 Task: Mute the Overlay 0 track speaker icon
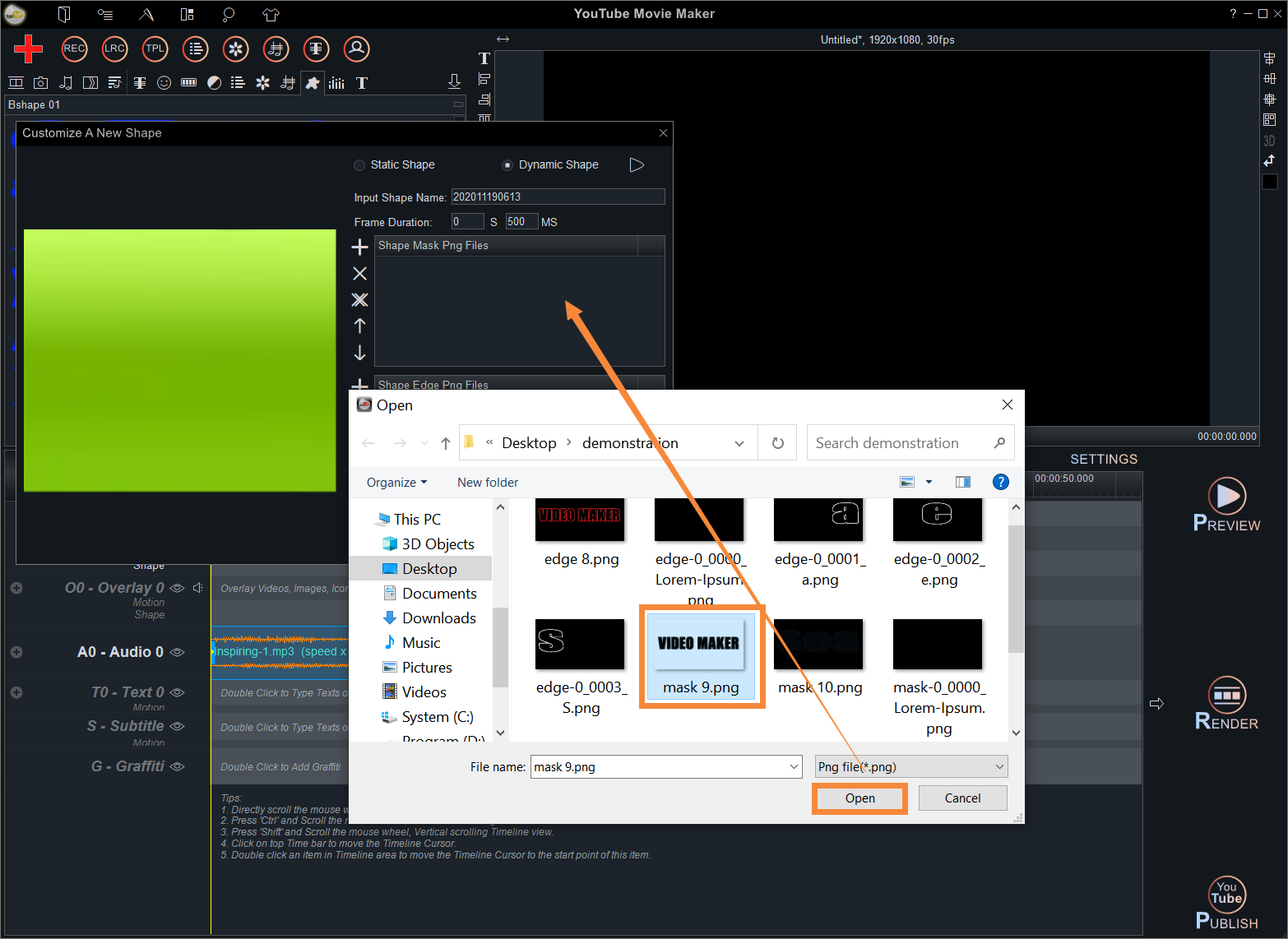click(198, 588)
